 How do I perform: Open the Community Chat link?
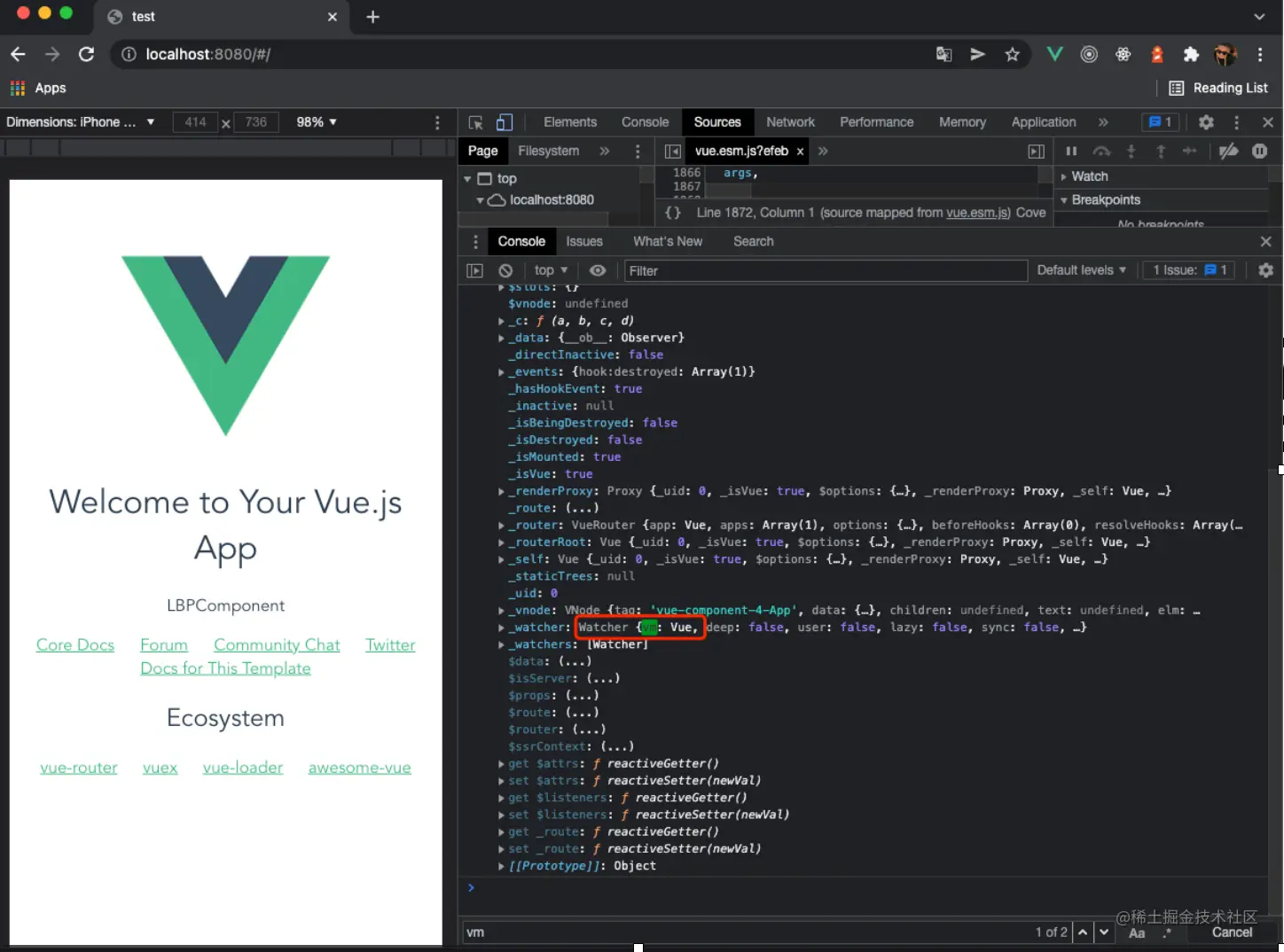click(277, 645)
